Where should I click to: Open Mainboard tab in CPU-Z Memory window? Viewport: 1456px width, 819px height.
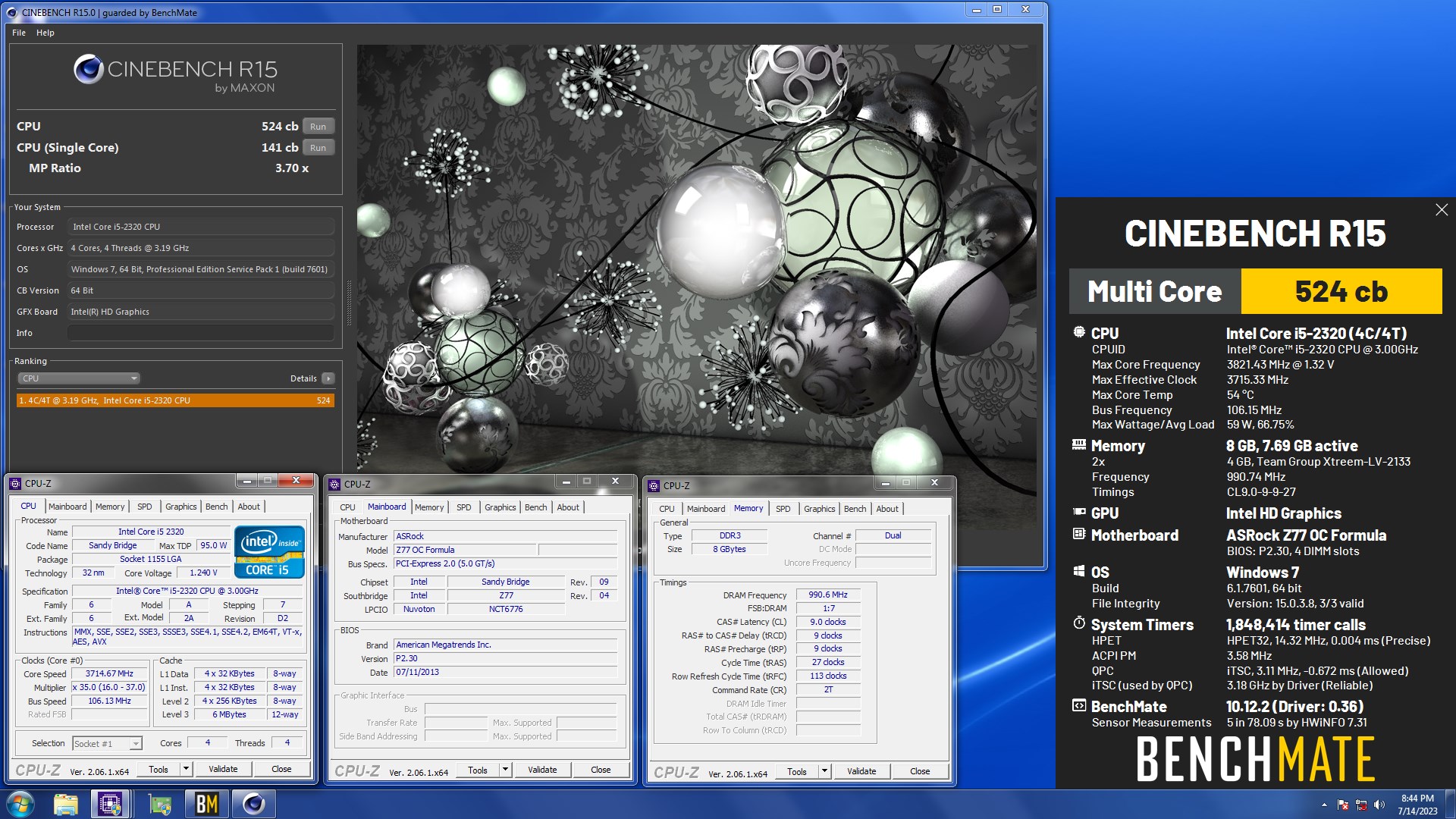coord(706,509)
